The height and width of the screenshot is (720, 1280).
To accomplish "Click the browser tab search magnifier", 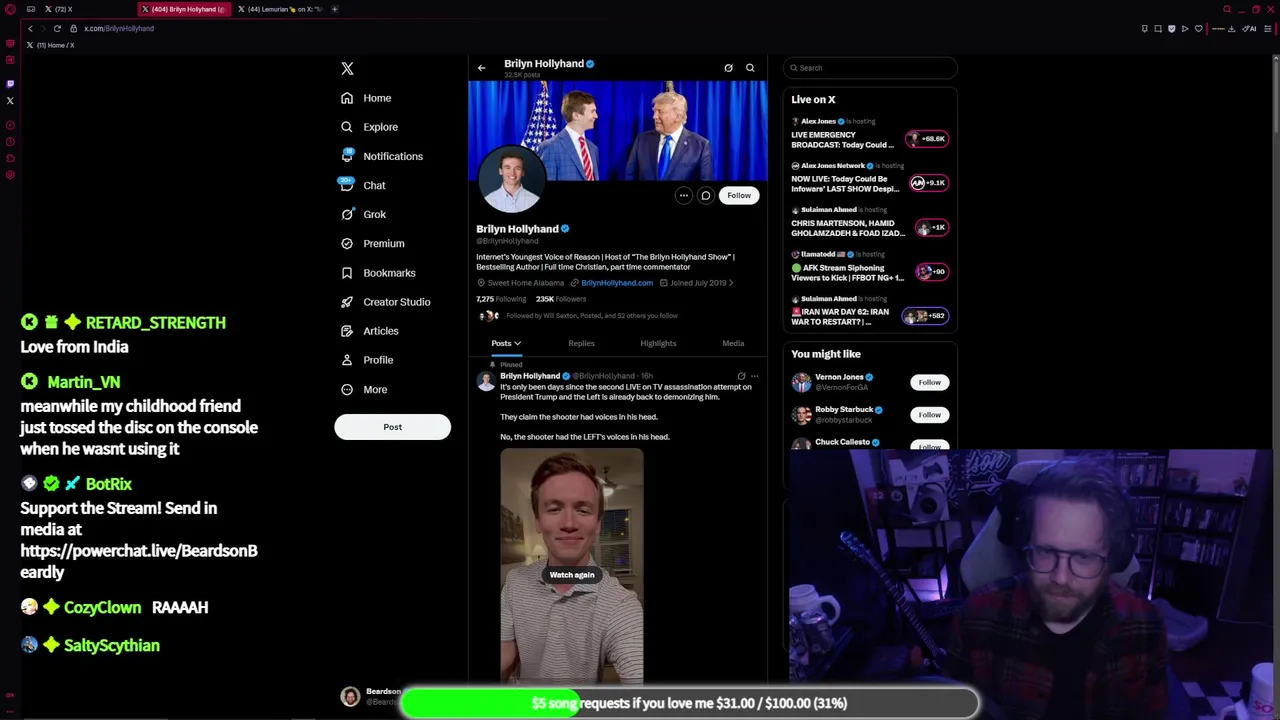I will 1227,9.
